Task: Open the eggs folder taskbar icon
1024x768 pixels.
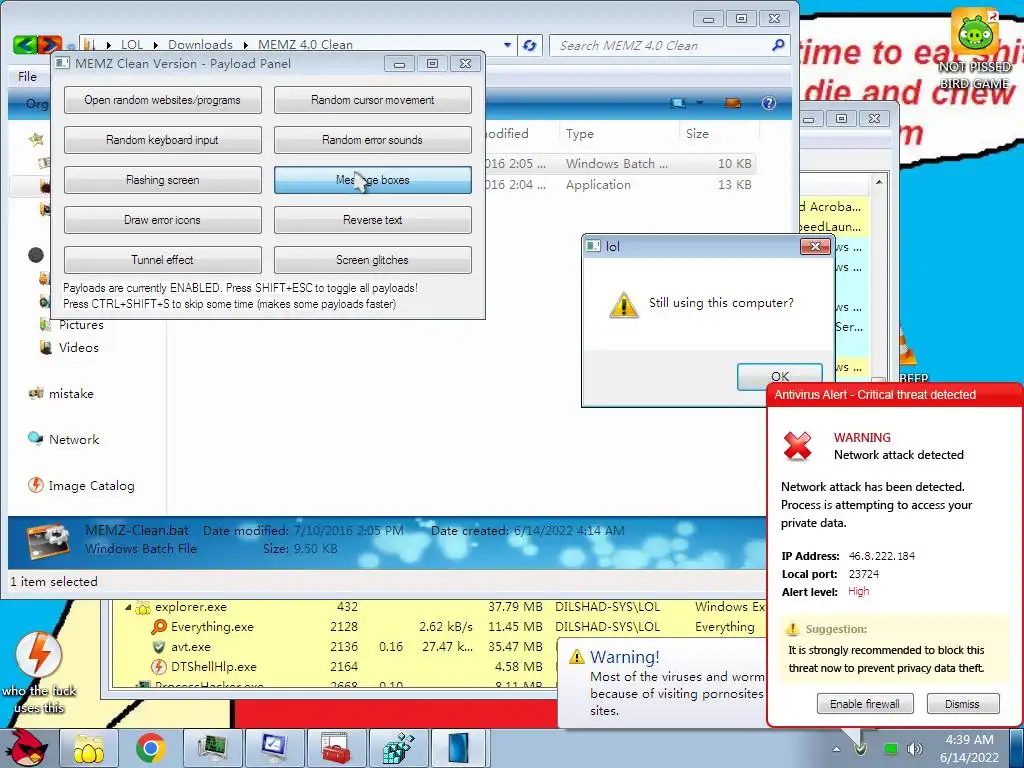Action: pyautogui.click(x=88, y=748)
